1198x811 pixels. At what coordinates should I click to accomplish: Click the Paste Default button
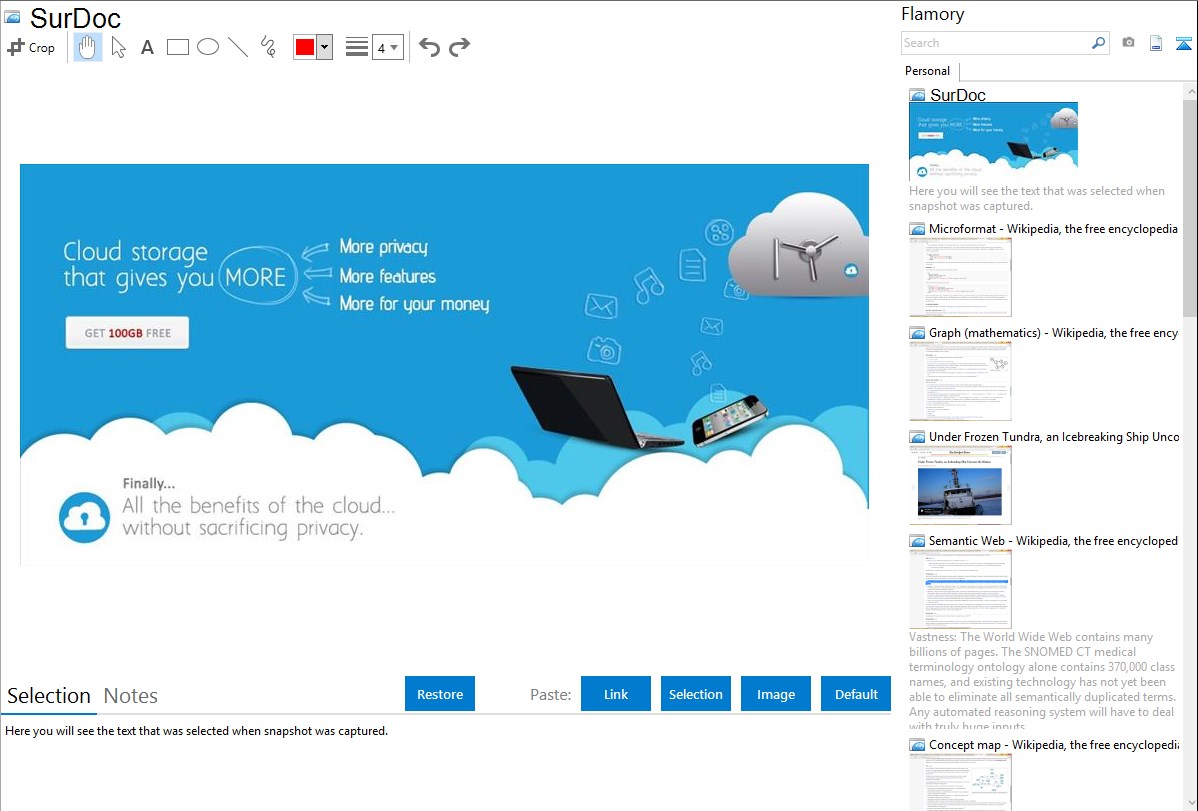click(856, 694)
